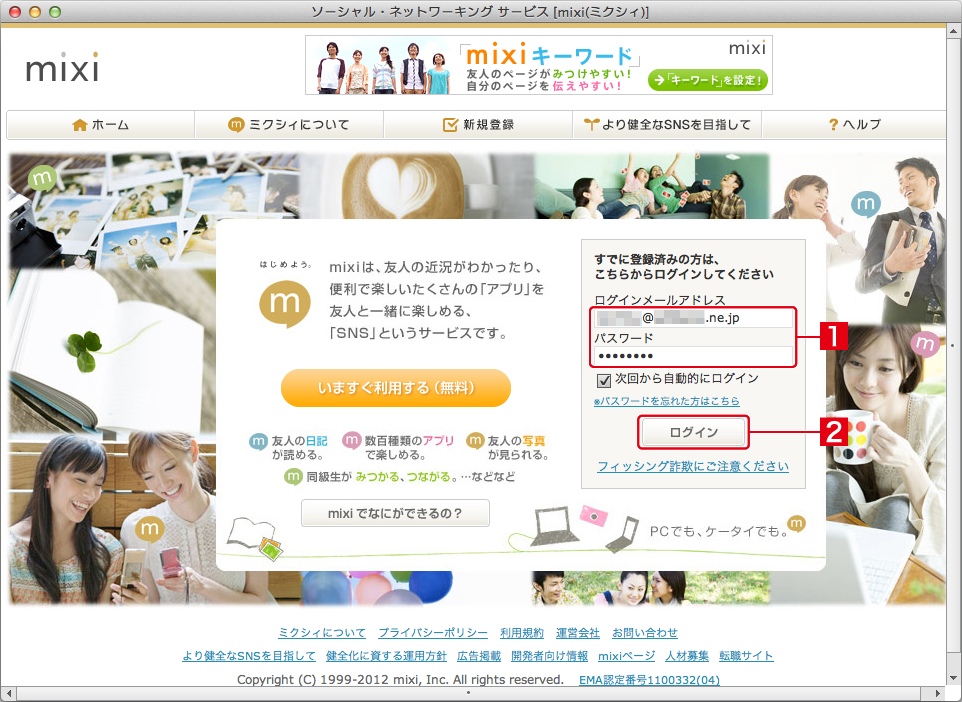Click the pink m bubble next to 数百種類のアプリ

(352, 441)
